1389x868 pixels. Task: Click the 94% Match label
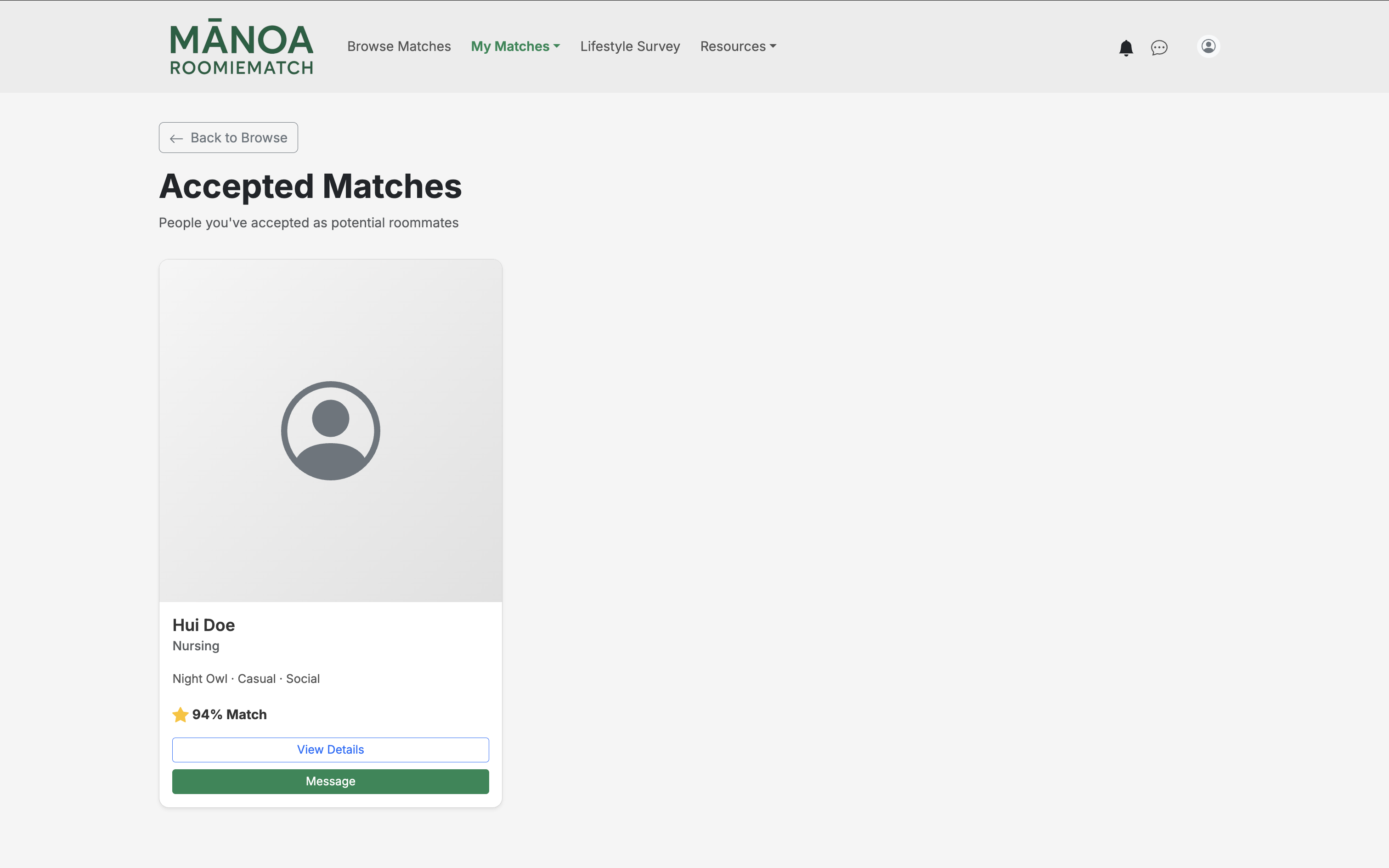pyautogui.click(x=229, y=715)
